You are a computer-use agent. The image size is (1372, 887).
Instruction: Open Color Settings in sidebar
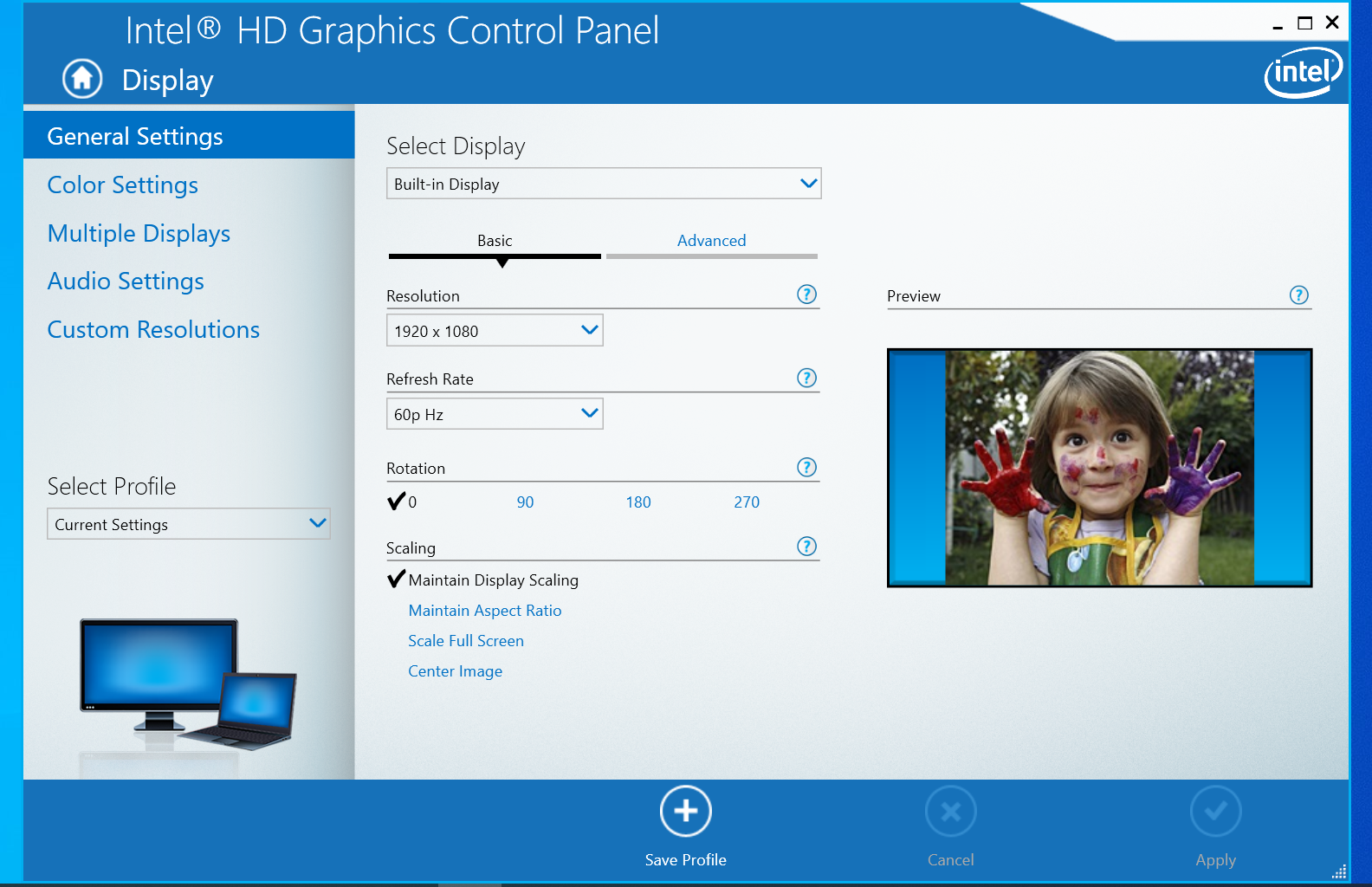(123, 185)
